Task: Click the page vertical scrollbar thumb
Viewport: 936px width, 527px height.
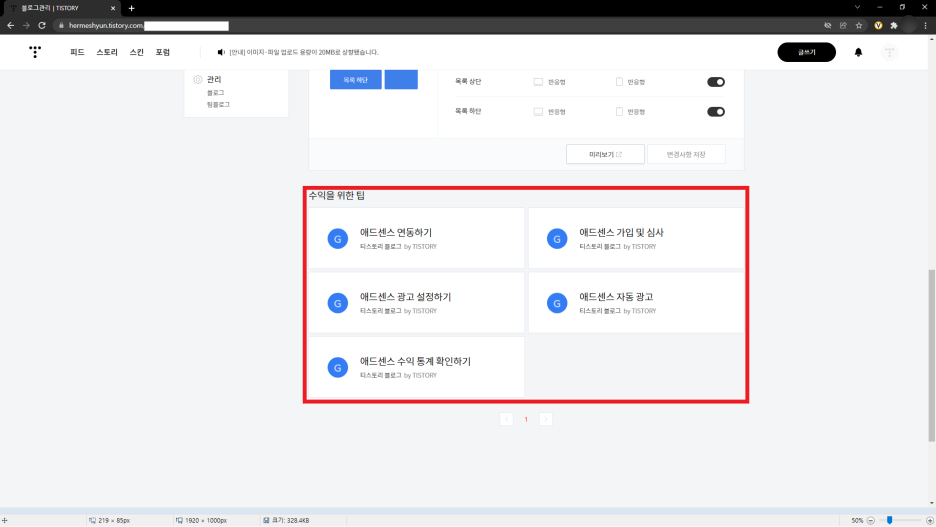Action: [931, 356]
